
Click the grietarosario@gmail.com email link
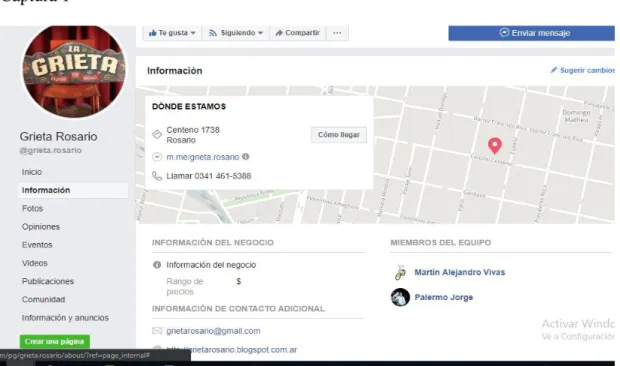pyautogui.click(x=213, y=331)
